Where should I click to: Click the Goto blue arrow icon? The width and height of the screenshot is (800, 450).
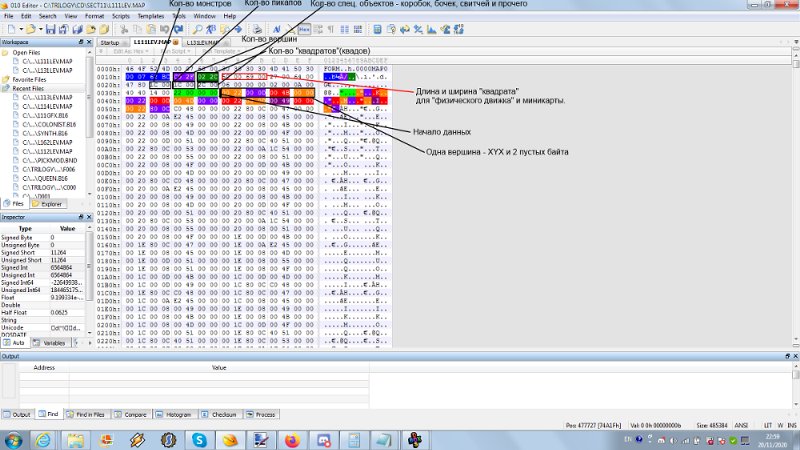pyautogui.click(x=238, y=30)
